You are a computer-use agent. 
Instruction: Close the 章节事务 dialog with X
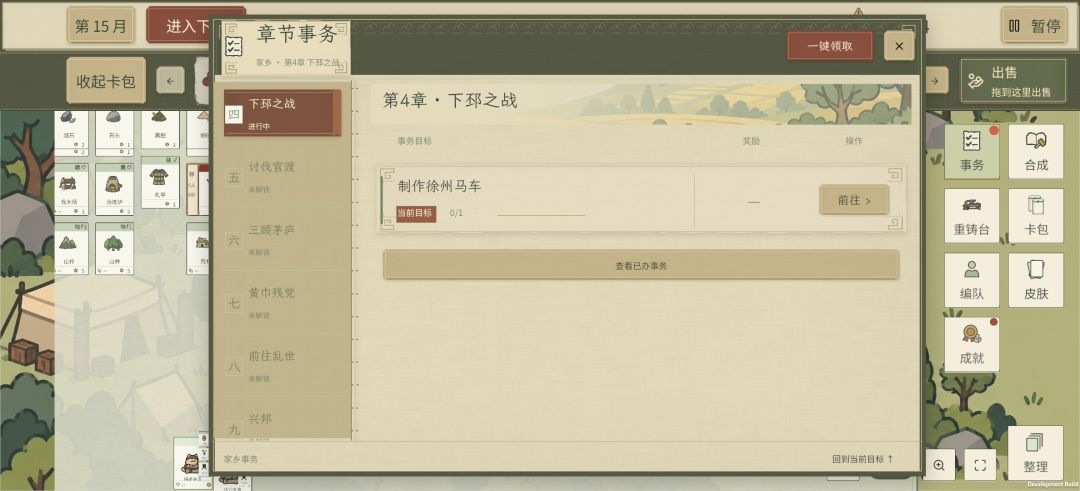coord(899,46)
